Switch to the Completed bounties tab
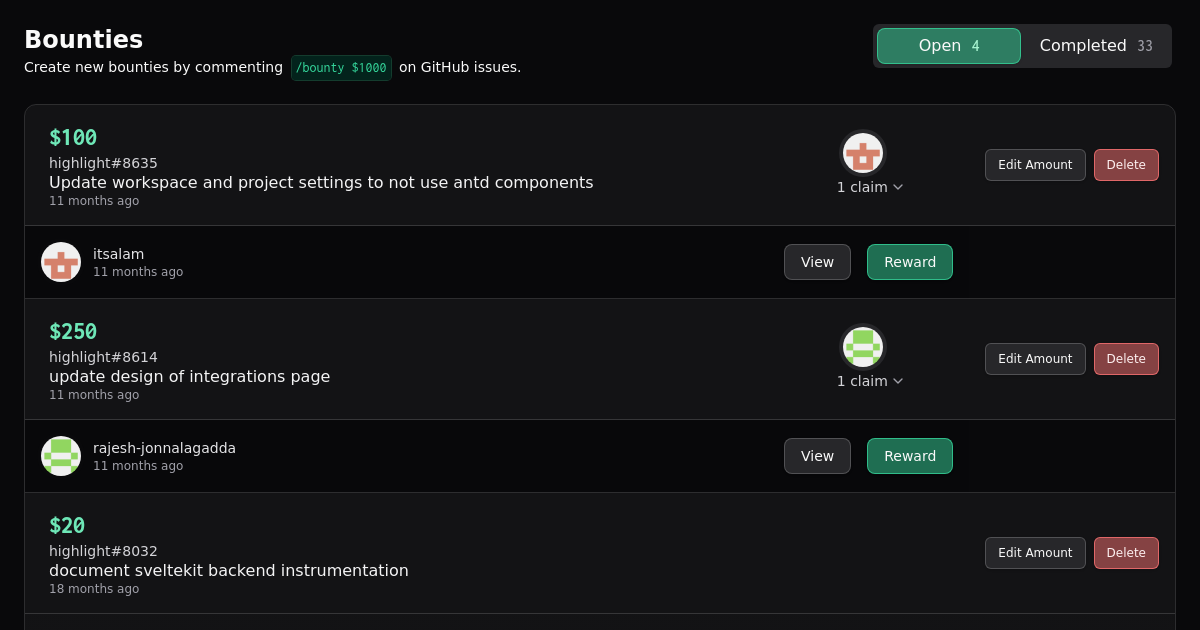 click(1095, 46)
